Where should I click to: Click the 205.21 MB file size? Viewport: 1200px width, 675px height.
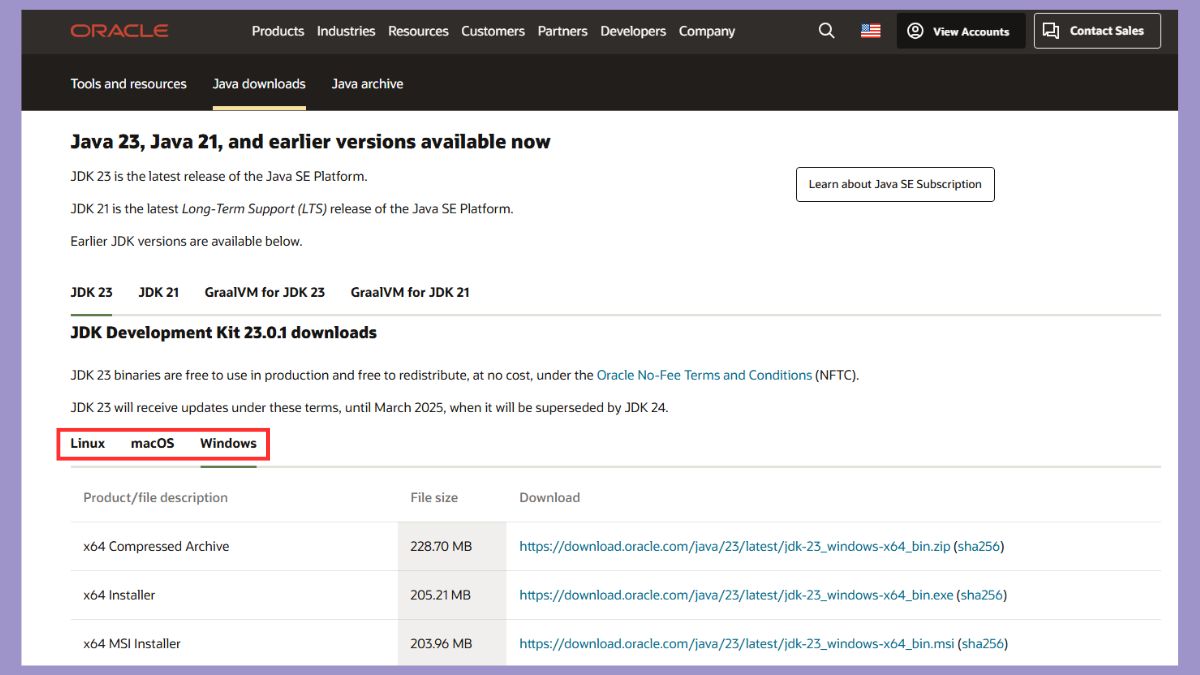pos(440,595)
